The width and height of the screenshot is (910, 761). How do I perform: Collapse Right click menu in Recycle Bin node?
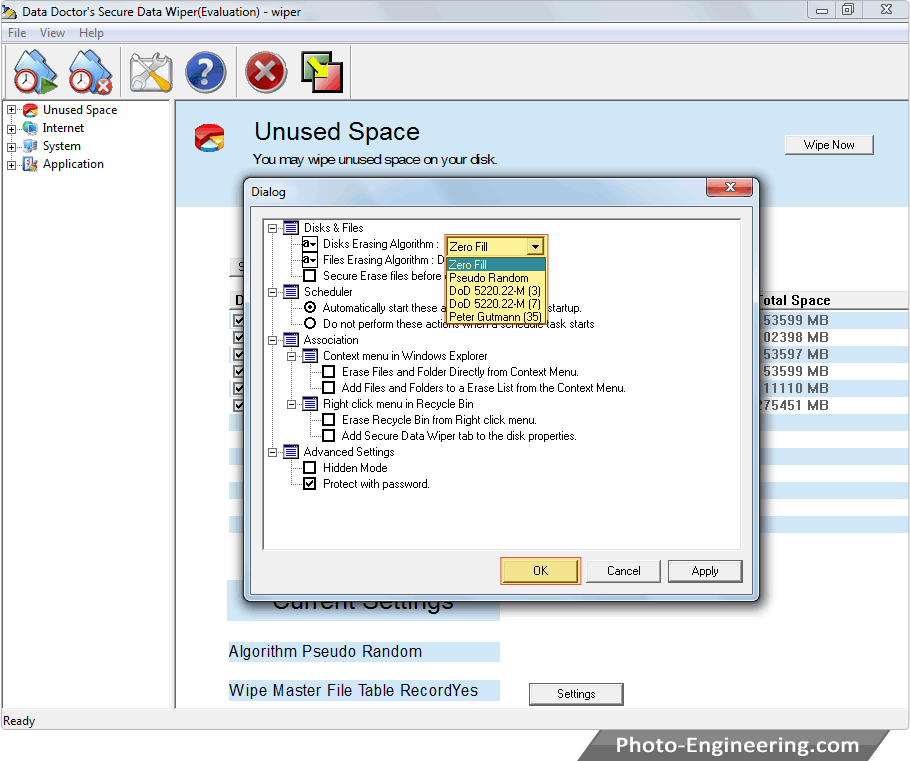pos(291,404)
